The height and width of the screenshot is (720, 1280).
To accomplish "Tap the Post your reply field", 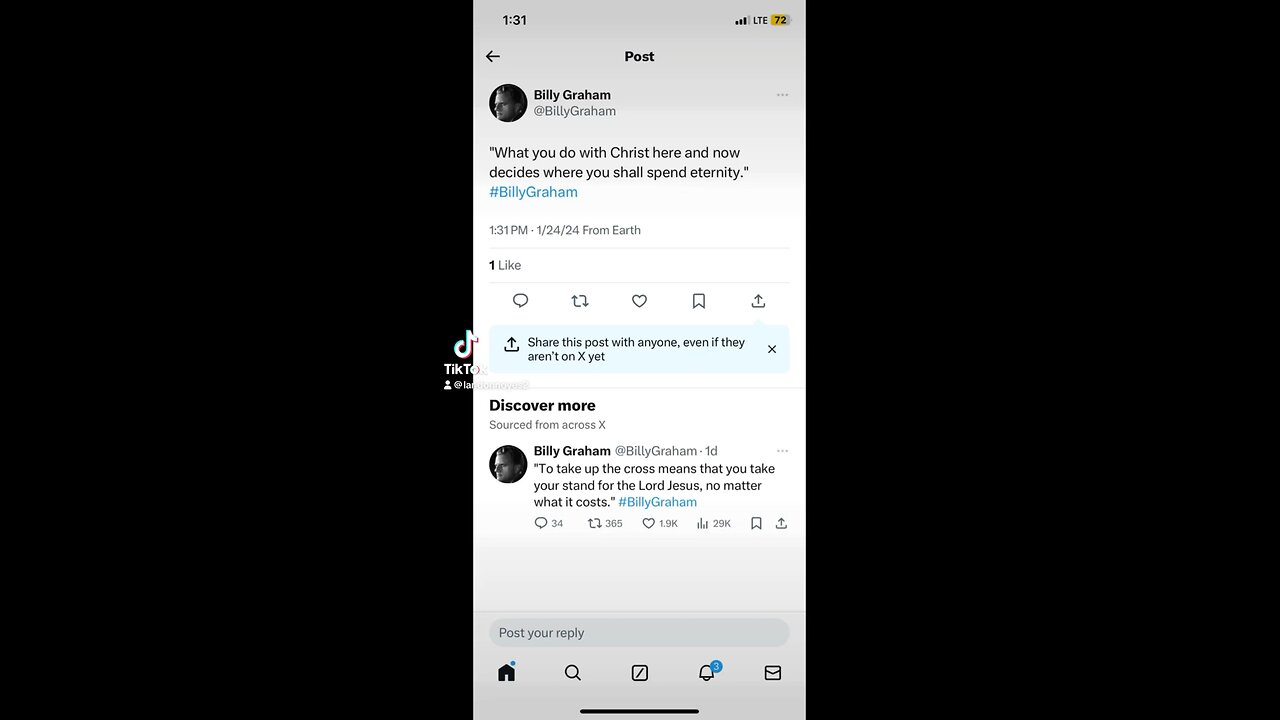I will click(639, 633).
